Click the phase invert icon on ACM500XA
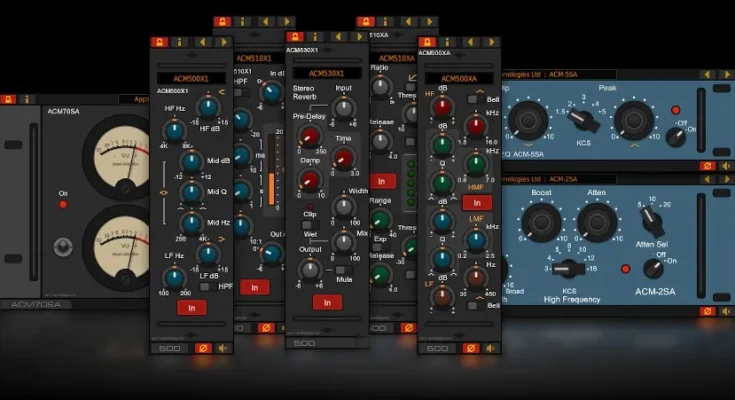This screenshot has width=735, height=400. (x=470, y=349)
